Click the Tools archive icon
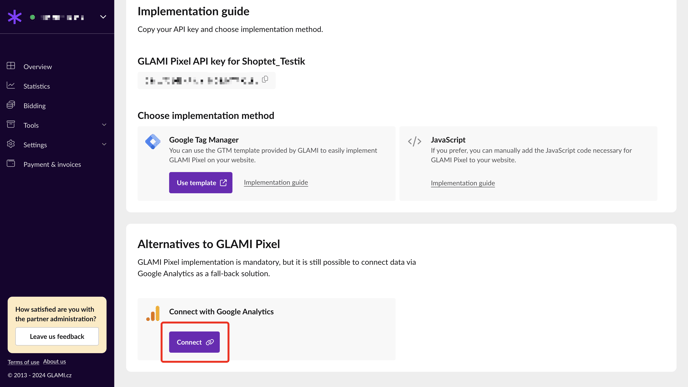 coord(11,125)
